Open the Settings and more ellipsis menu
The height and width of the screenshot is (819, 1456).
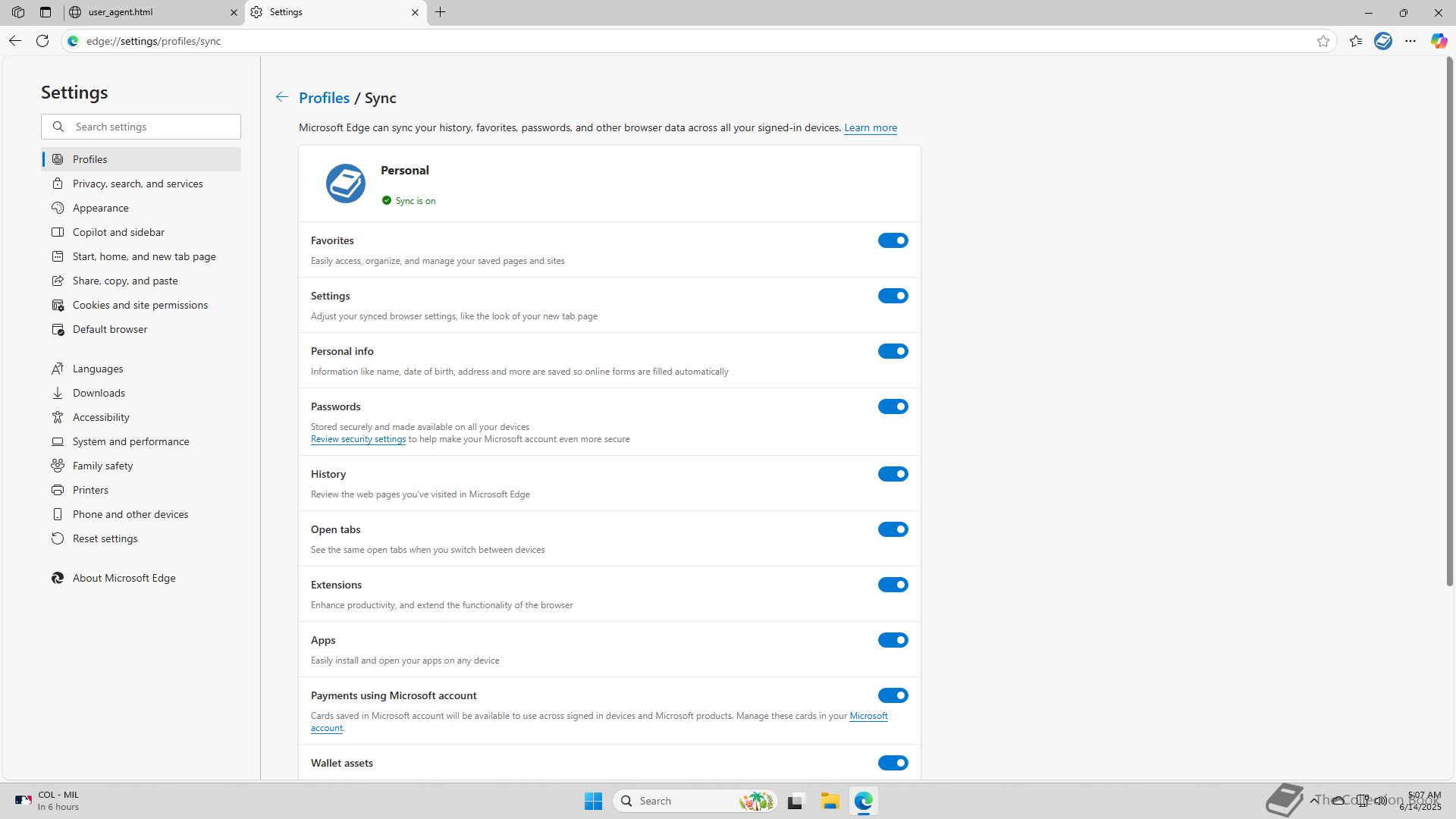tap(1410, 41)
